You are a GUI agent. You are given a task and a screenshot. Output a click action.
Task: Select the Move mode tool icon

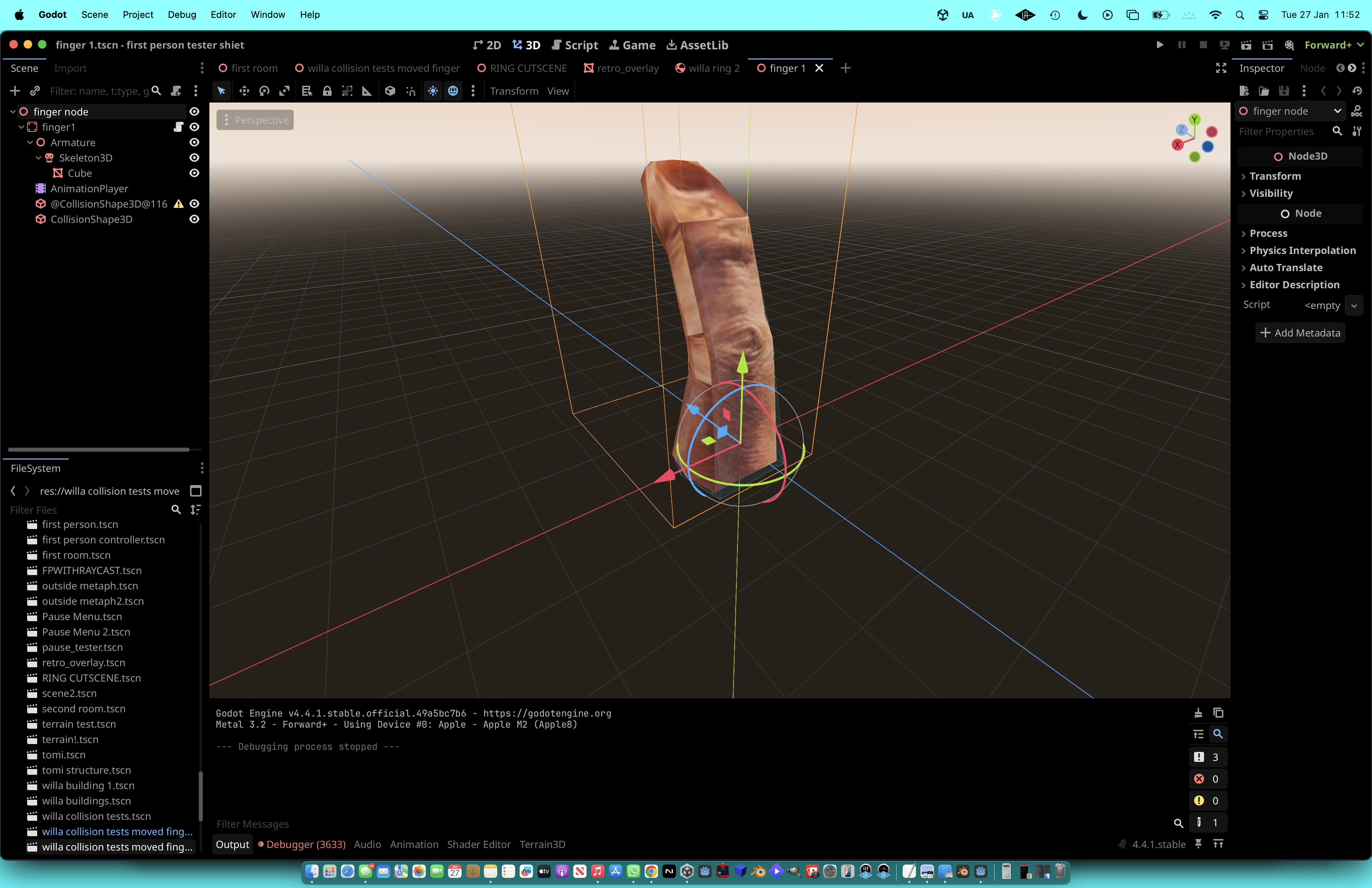[244, 91]
